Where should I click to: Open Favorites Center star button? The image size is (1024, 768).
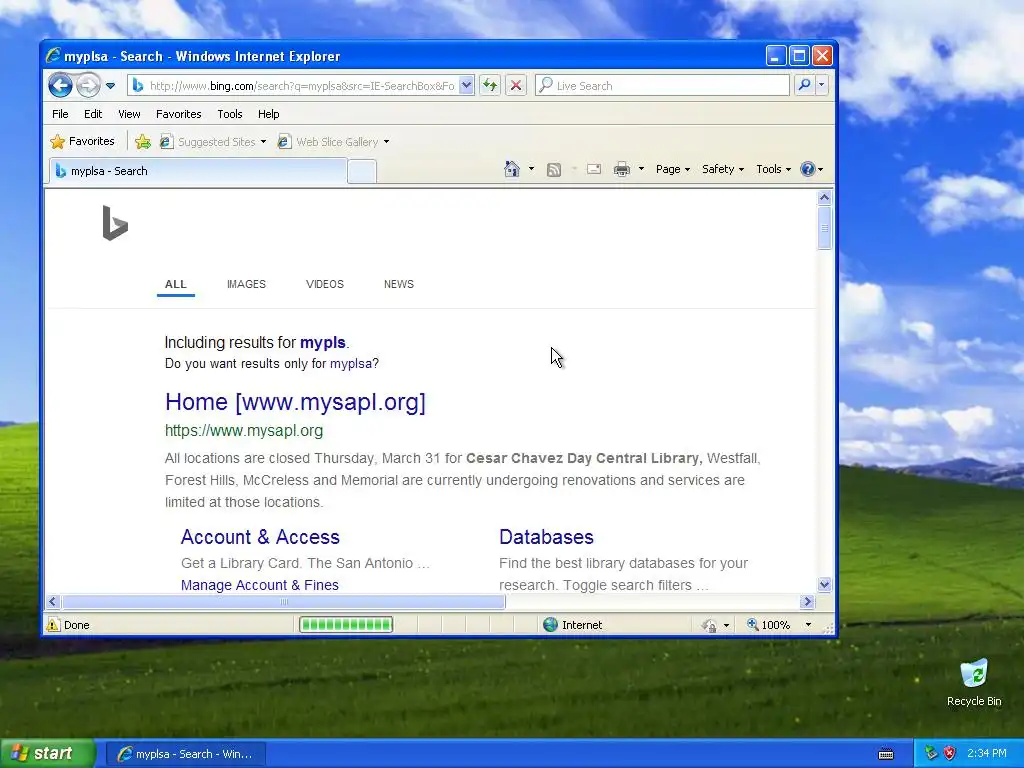point(82,141)
